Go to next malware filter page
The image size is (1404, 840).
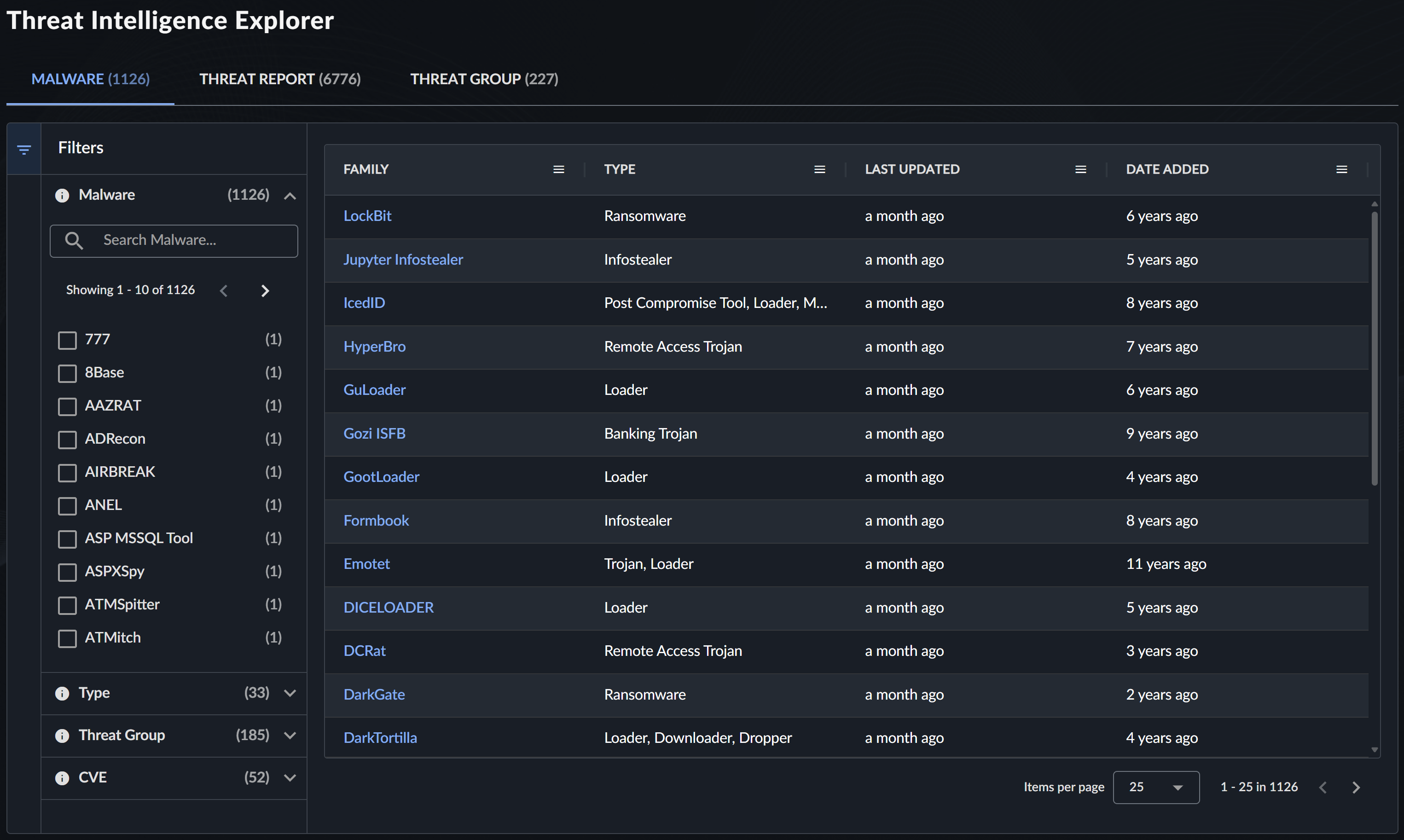265,291
